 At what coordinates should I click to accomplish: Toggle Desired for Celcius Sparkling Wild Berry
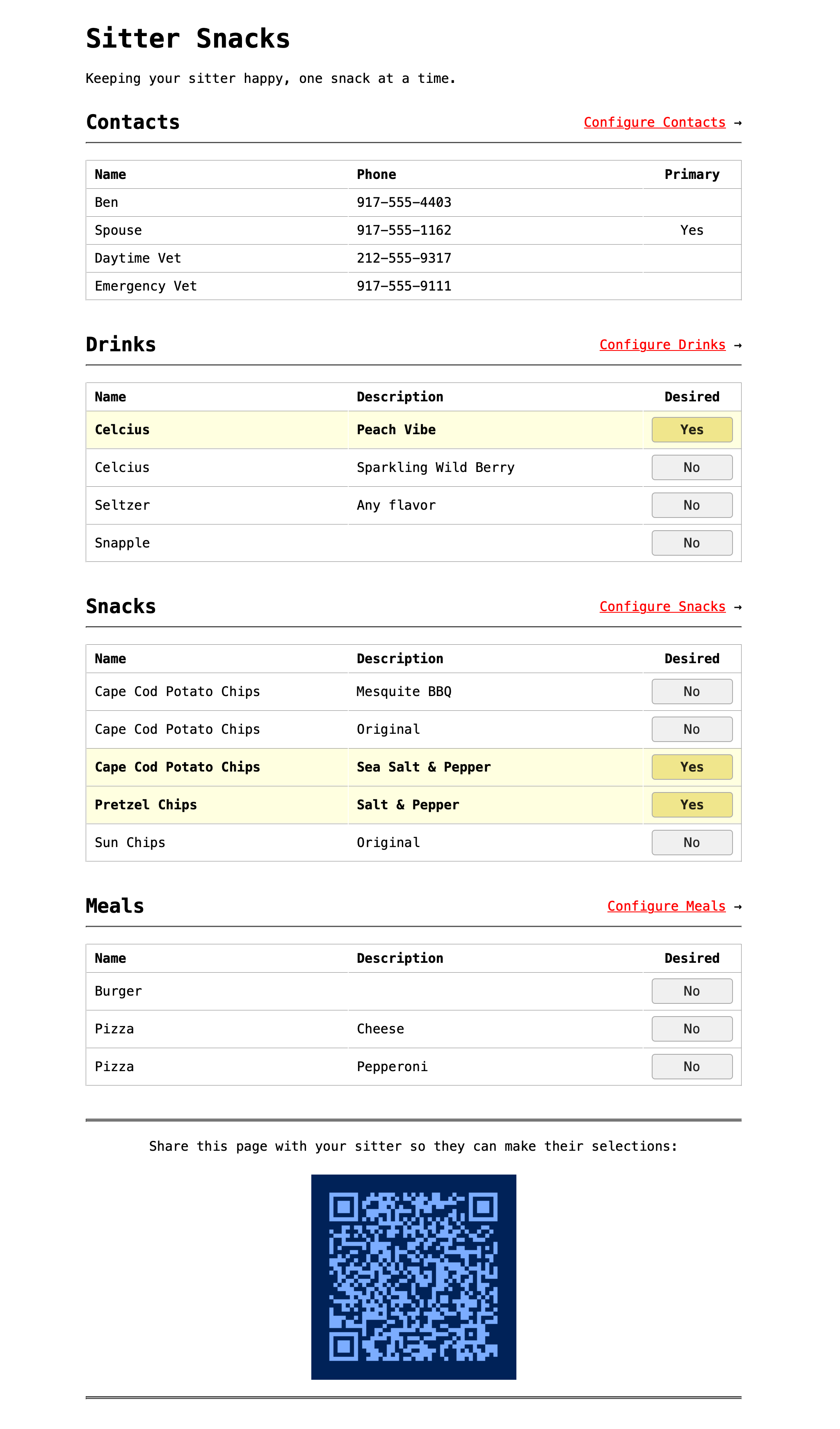pos(692,467)
